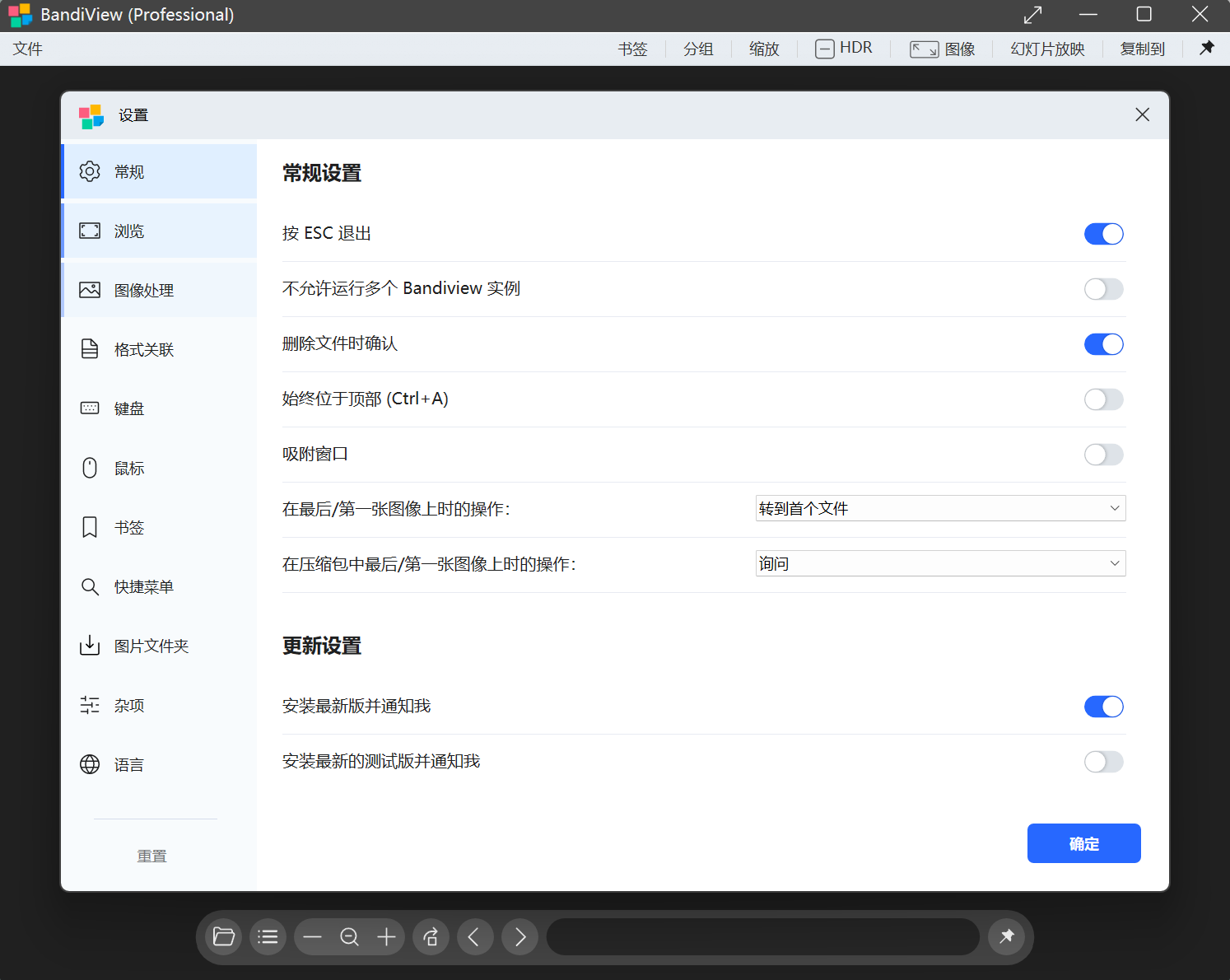Enable 始终位于顶部 (Ctrl+A)
The image size is (1230, 980).
click(x=1103, y=399)
